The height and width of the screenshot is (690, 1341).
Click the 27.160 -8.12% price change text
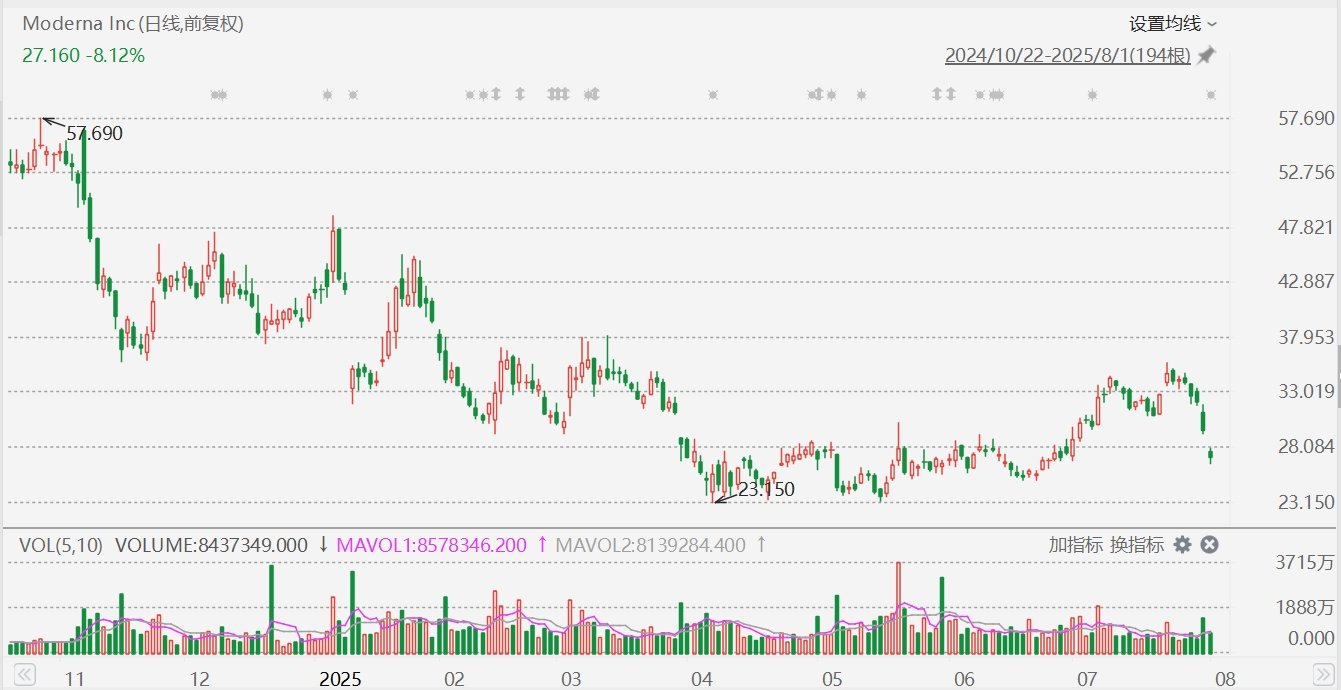83,55
